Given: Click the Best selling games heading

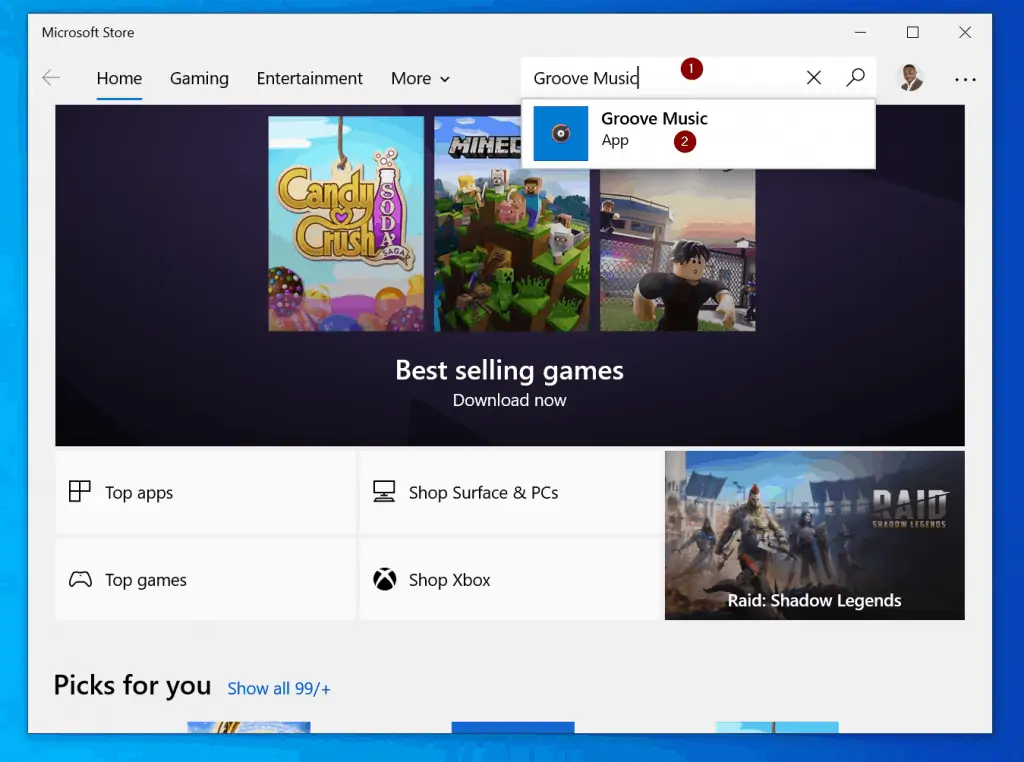Looking at the screenshot, I should click(x=509, y=370).
